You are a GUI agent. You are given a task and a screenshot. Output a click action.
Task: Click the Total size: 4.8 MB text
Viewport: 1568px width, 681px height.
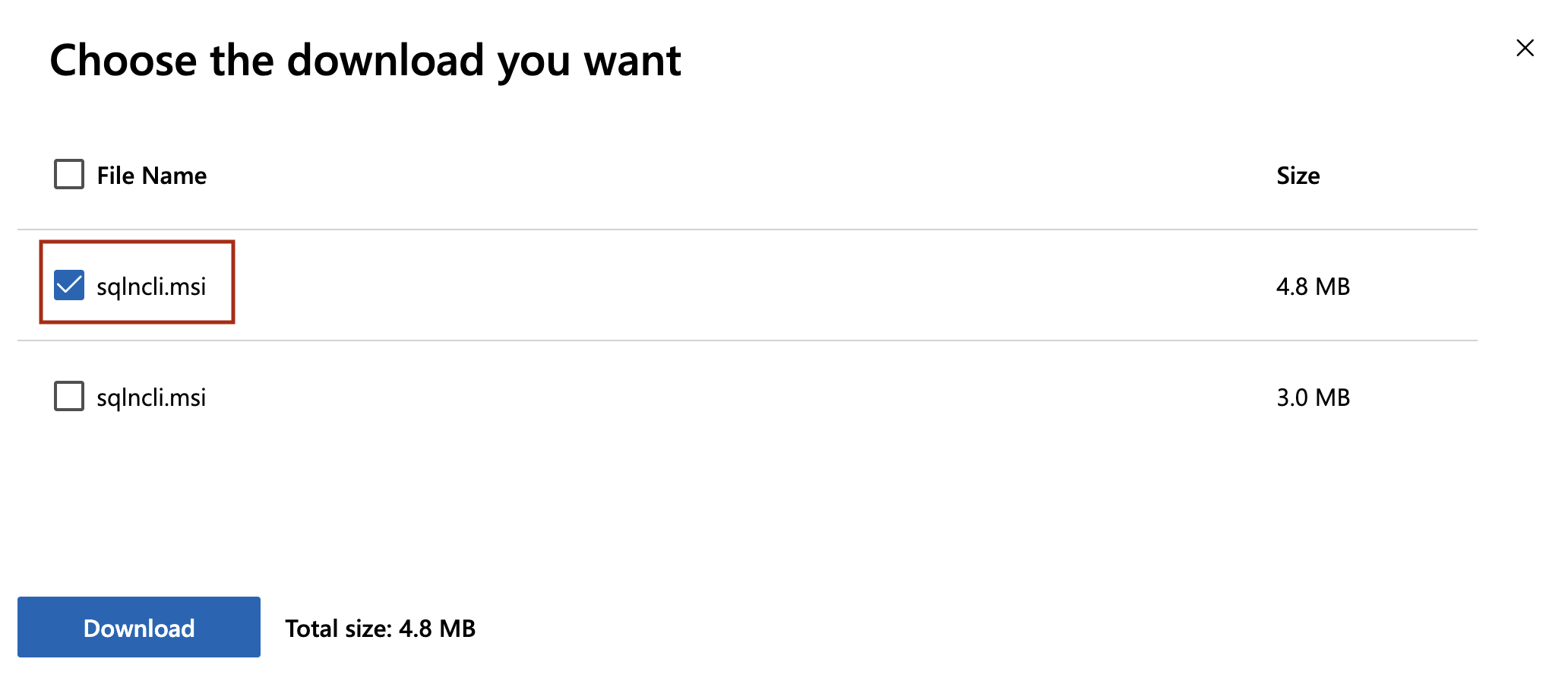click(x=380, y=629)
